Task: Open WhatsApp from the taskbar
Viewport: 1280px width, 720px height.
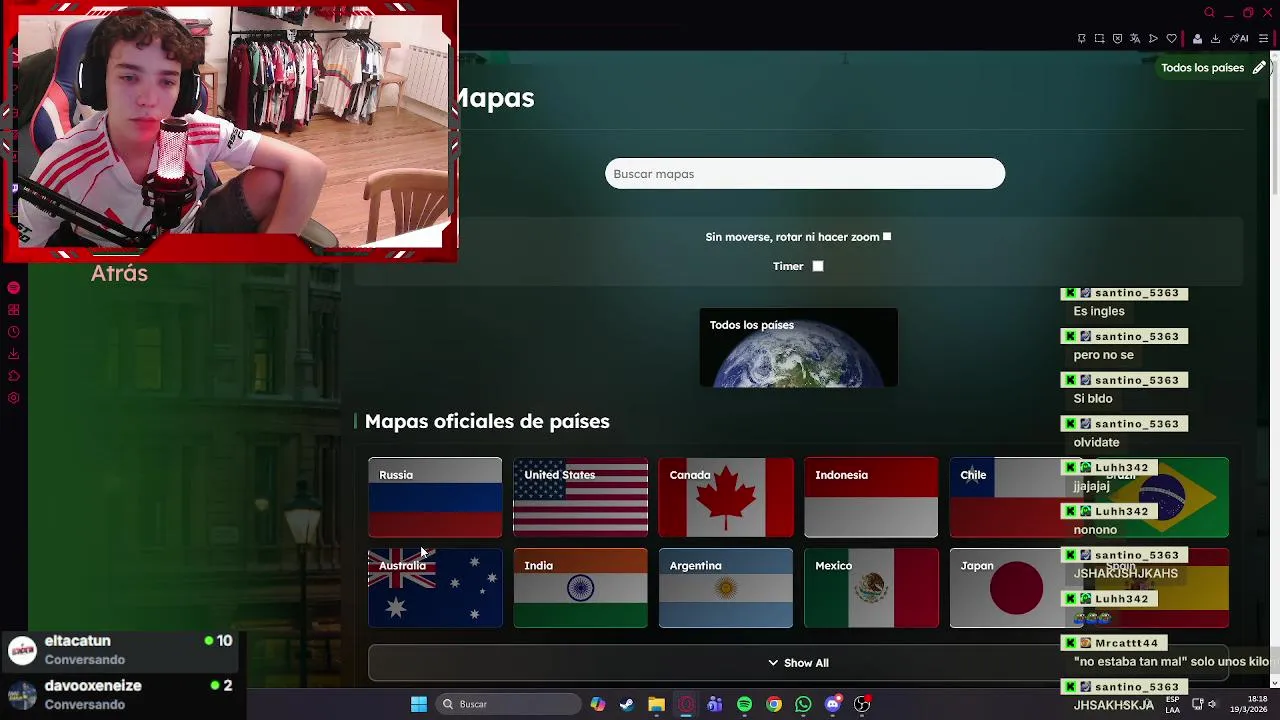Action: coord(803,704)
